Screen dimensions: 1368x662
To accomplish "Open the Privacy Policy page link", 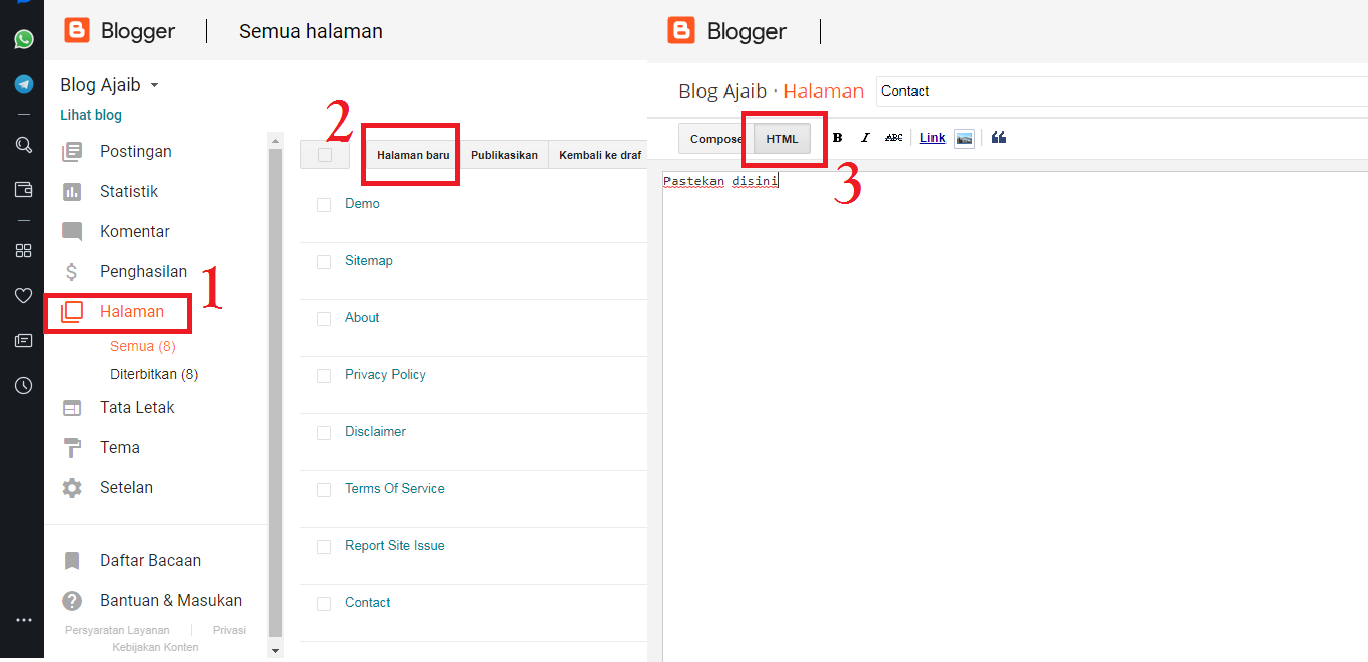I will click(x=385, y=374).
